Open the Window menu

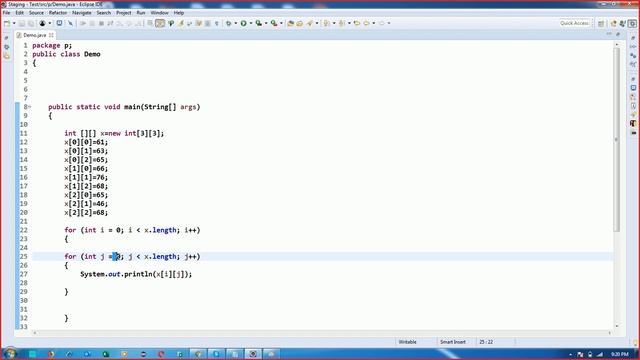[160, 13]
